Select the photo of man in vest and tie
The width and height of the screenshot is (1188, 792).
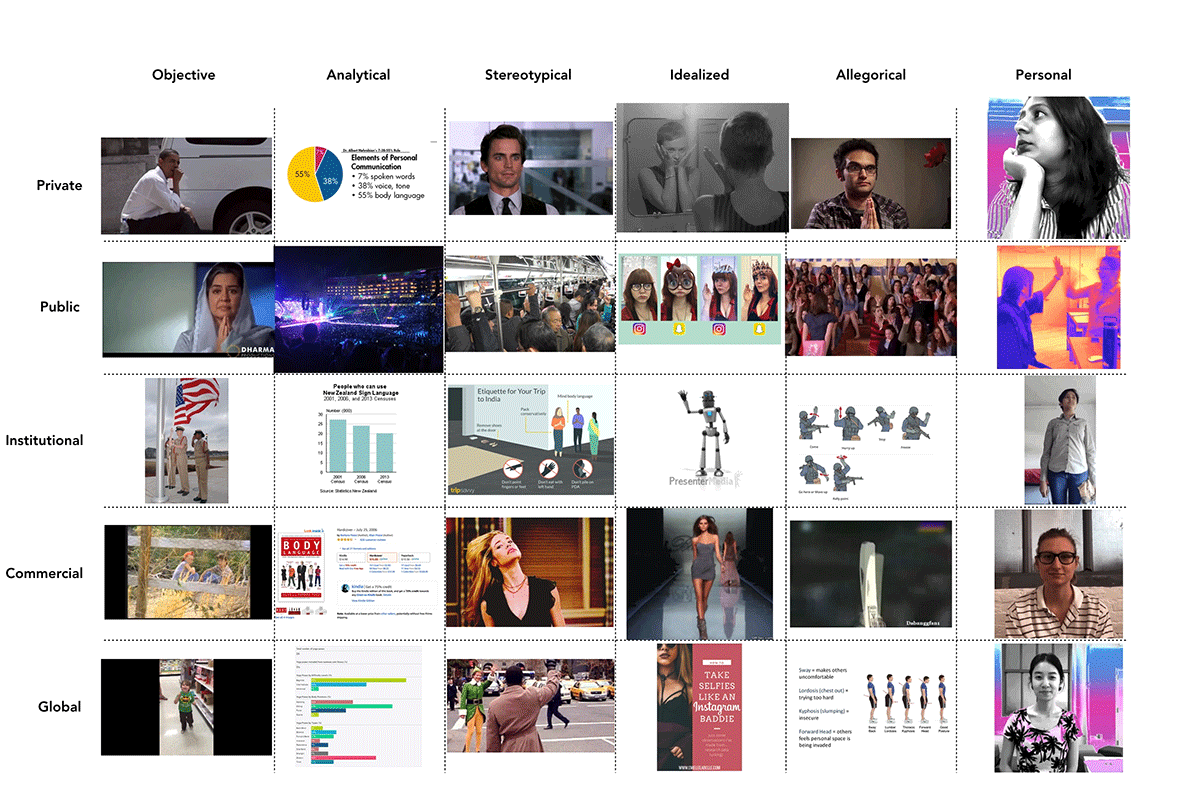tap(531, 168)
